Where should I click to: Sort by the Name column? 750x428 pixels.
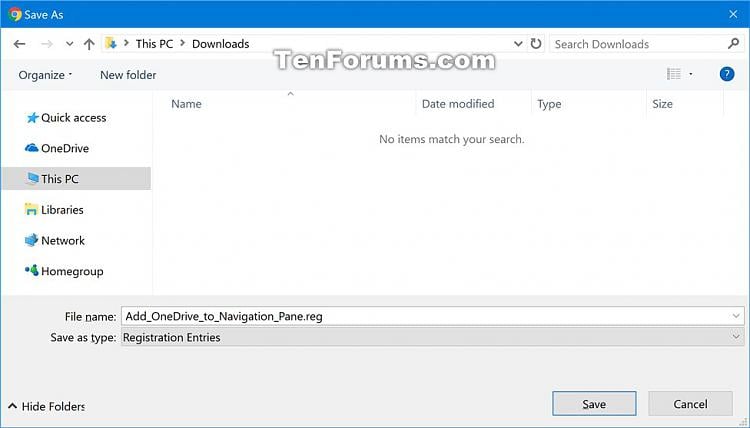click(186, 104)
